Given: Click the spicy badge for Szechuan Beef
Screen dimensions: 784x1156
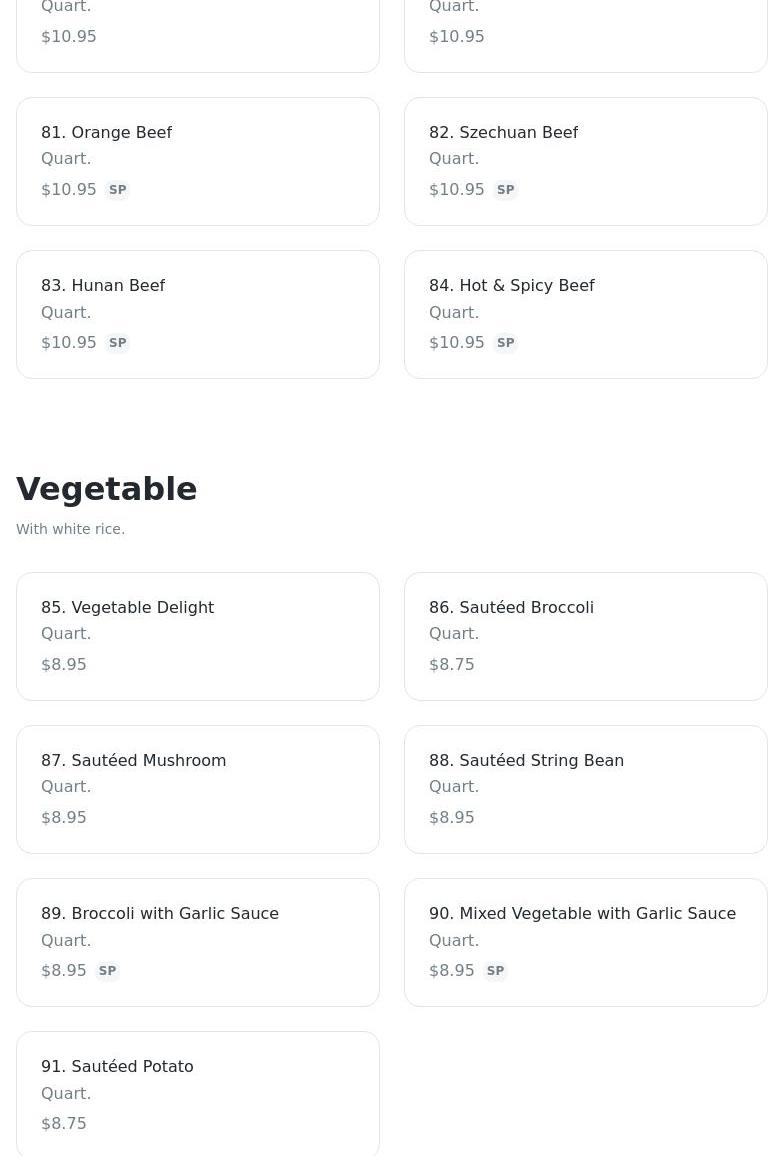Looking at the screenshot, I should pos(505,190).
